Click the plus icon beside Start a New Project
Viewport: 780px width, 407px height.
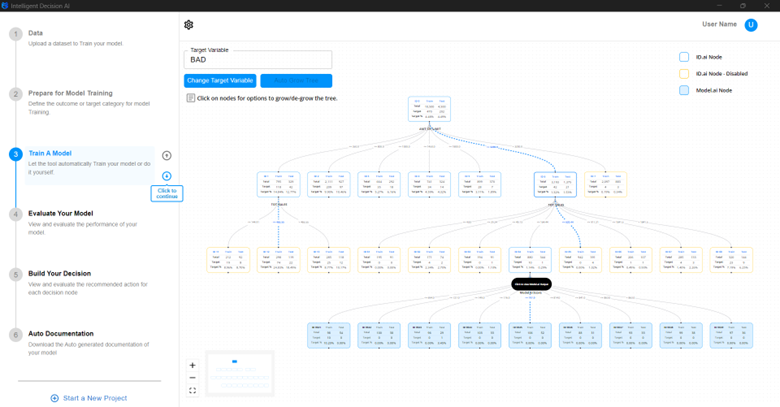55,398
